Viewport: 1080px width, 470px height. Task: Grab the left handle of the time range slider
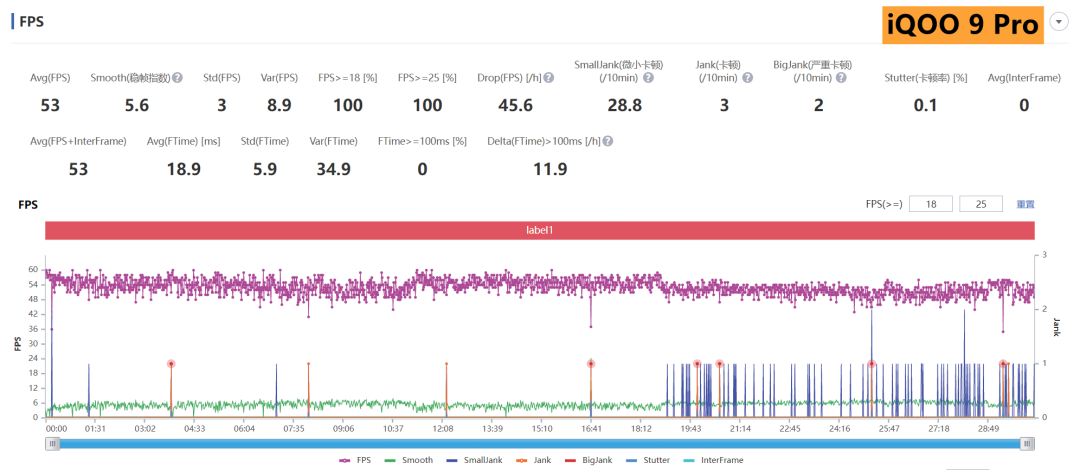click(52, 445)
